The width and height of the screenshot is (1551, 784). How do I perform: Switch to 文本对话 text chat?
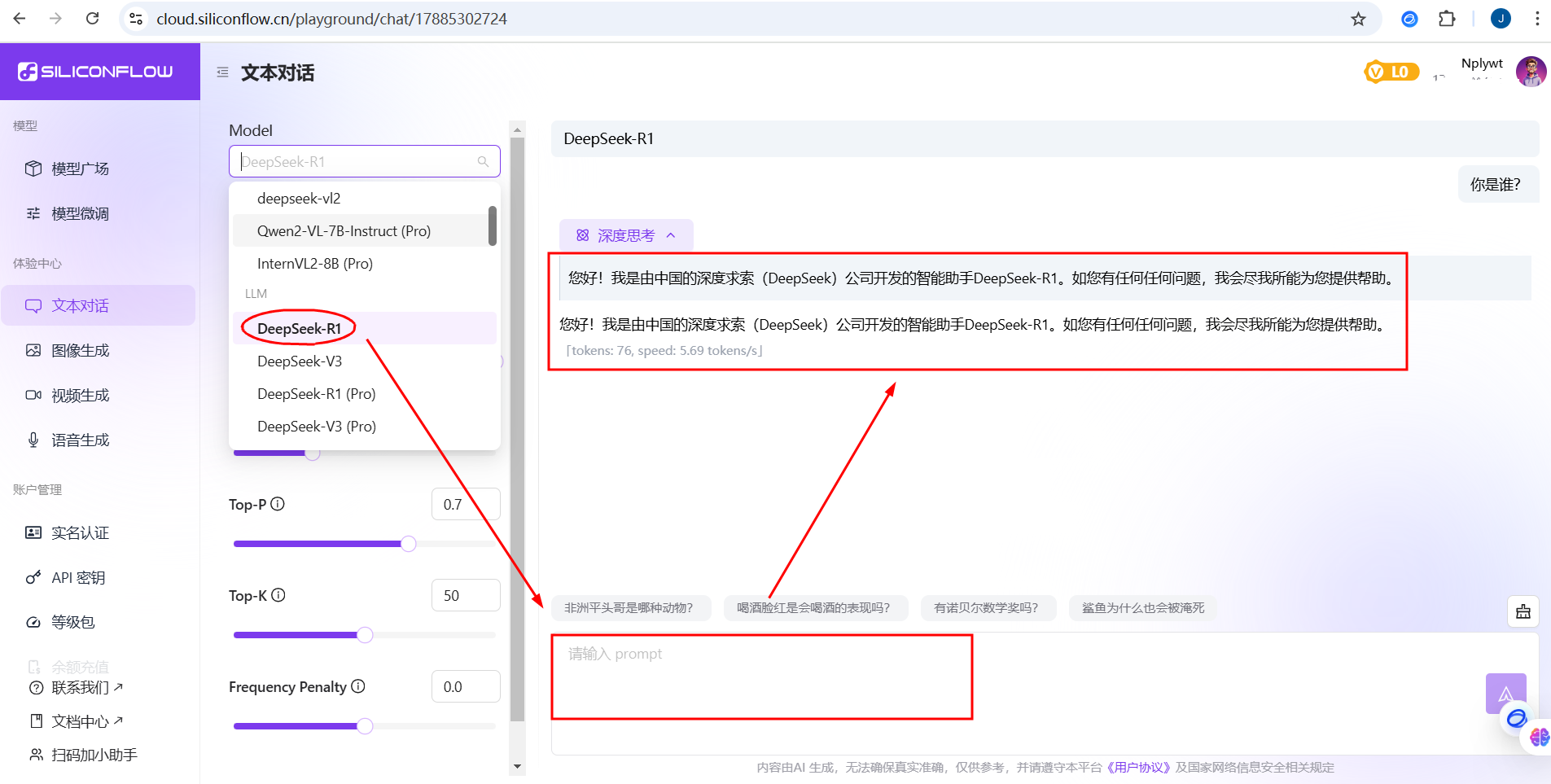pyautogui.click(x=79, y=304)
